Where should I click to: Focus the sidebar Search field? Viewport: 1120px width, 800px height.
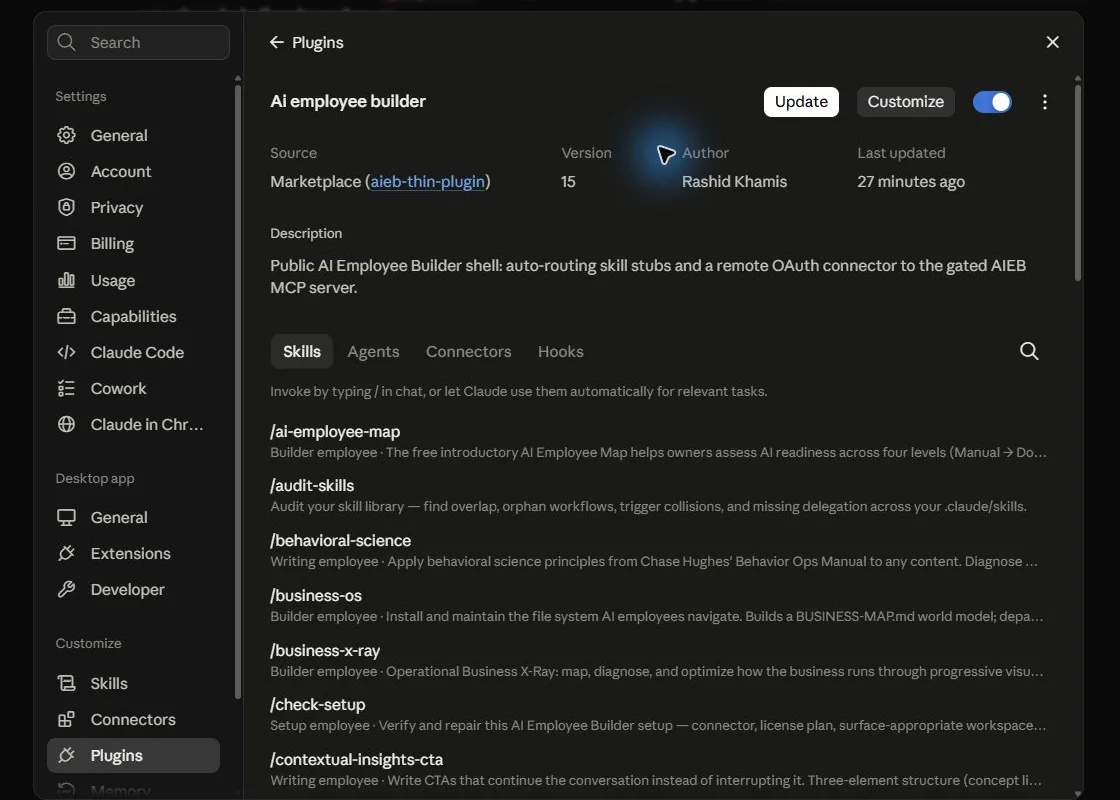(139, 42)
